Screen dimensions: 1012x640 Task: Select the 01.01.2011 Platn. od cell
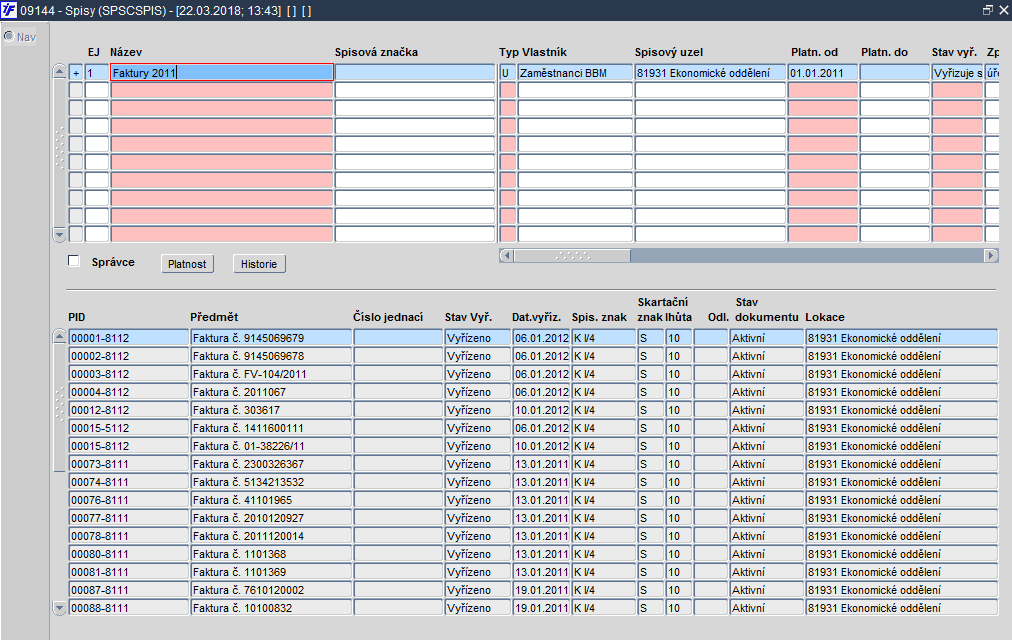pyautogui.click(x=823, y=72)
